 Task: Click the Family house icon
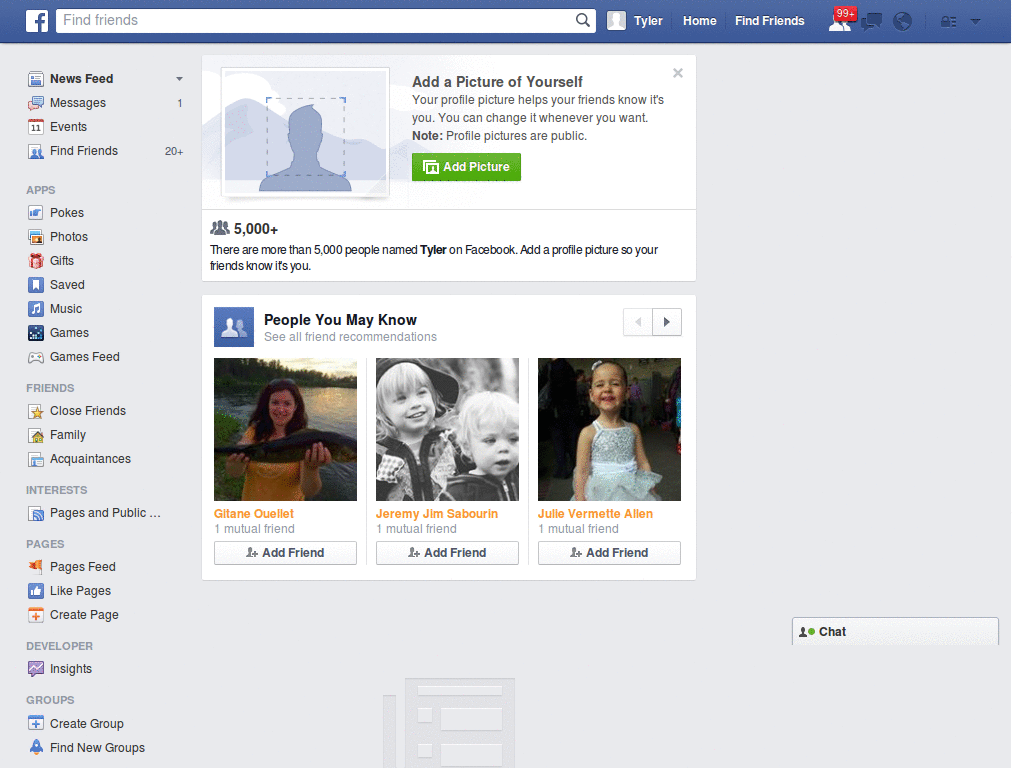click(x=36, y=436)
